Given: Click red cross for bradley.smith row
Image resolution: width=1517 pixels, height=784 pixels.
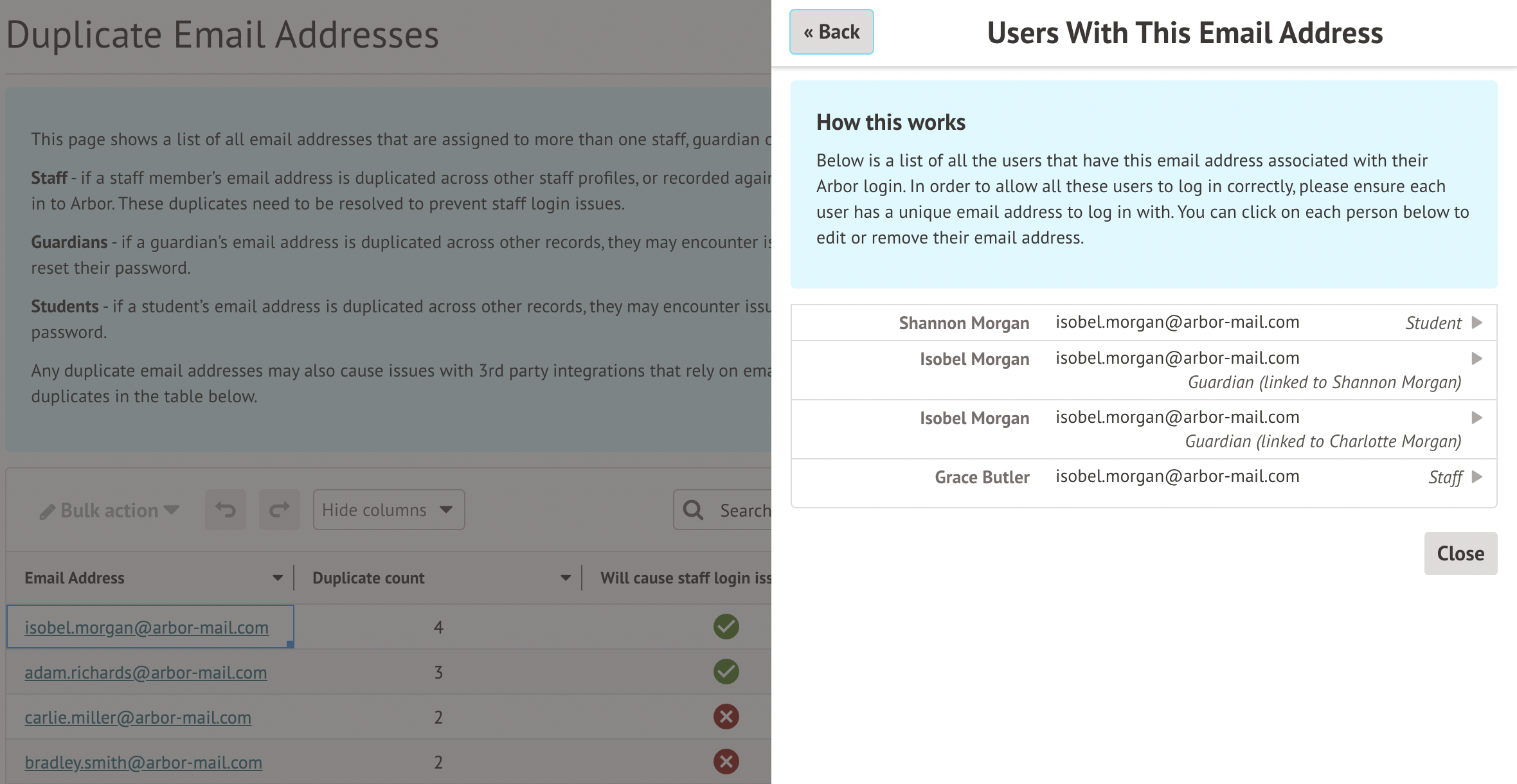Looking at the screenshot, I should tap(726, 762).
